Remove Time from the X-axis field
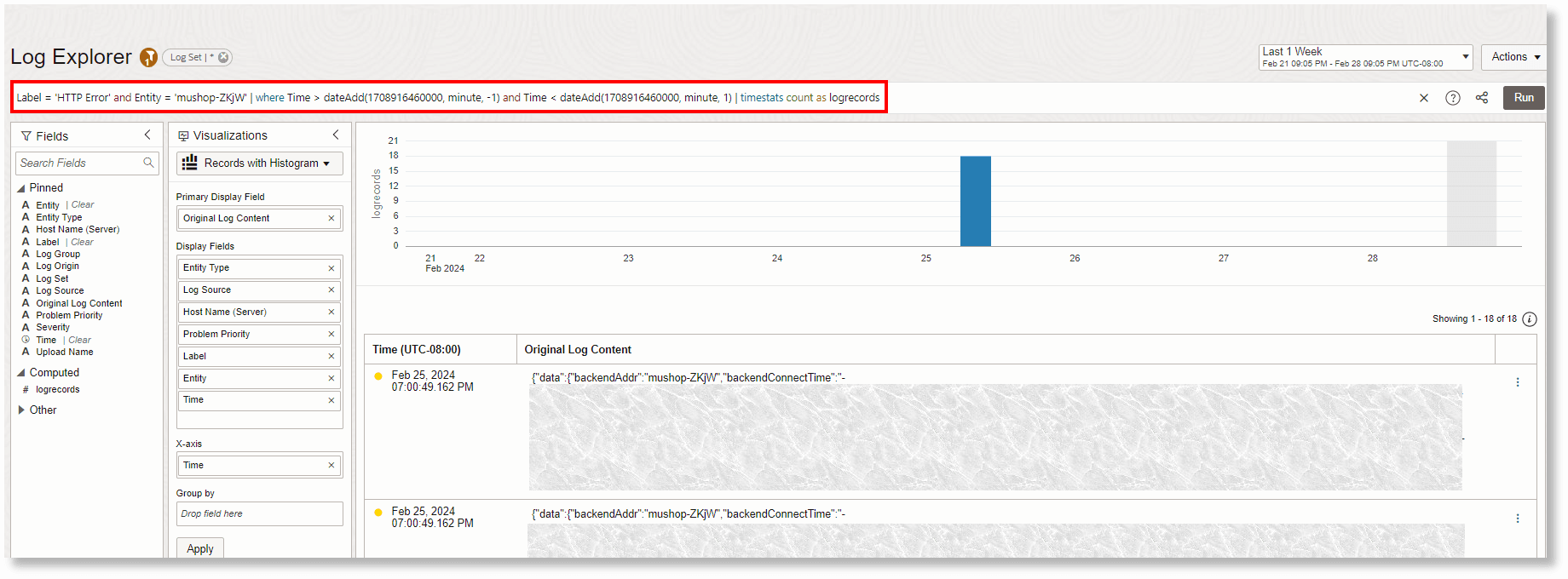 [331, 465]
